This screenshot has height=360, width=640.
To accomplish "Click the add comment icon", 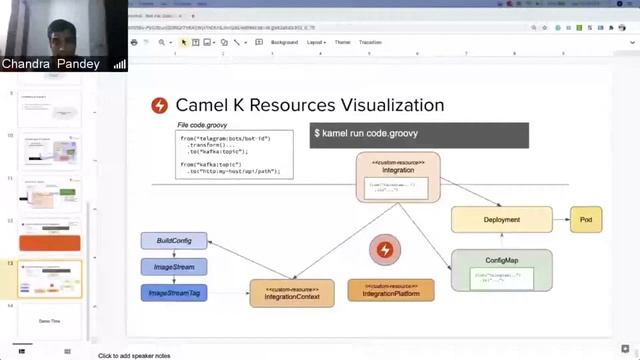I will 259,42.
